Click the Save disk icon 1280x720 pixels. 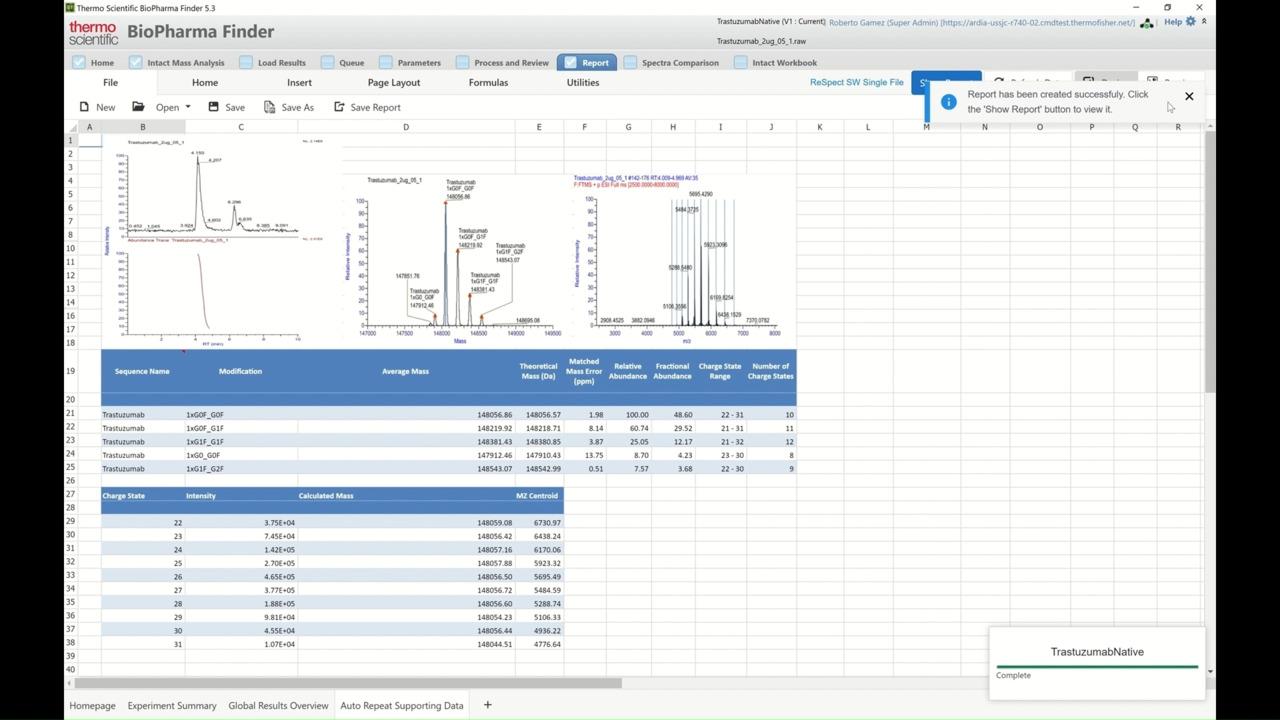point(213,107)
